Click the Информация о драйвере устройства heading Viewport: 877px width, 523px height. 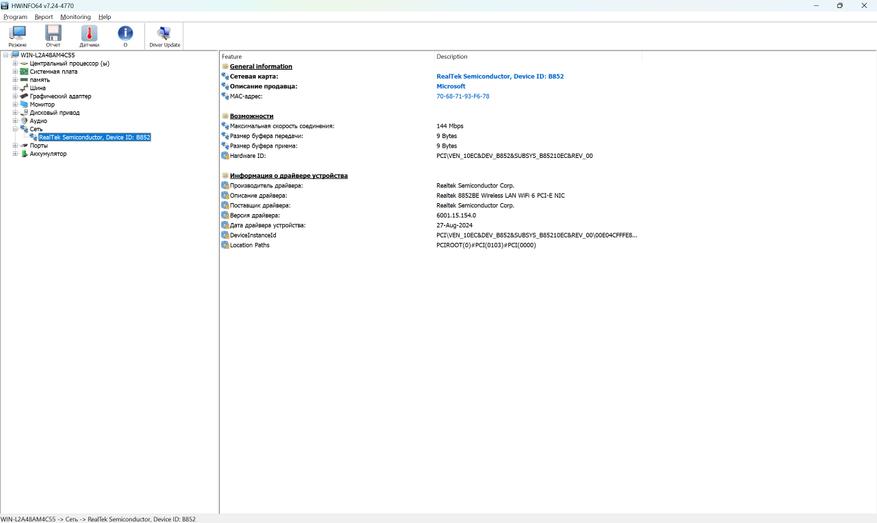[289, 176]
